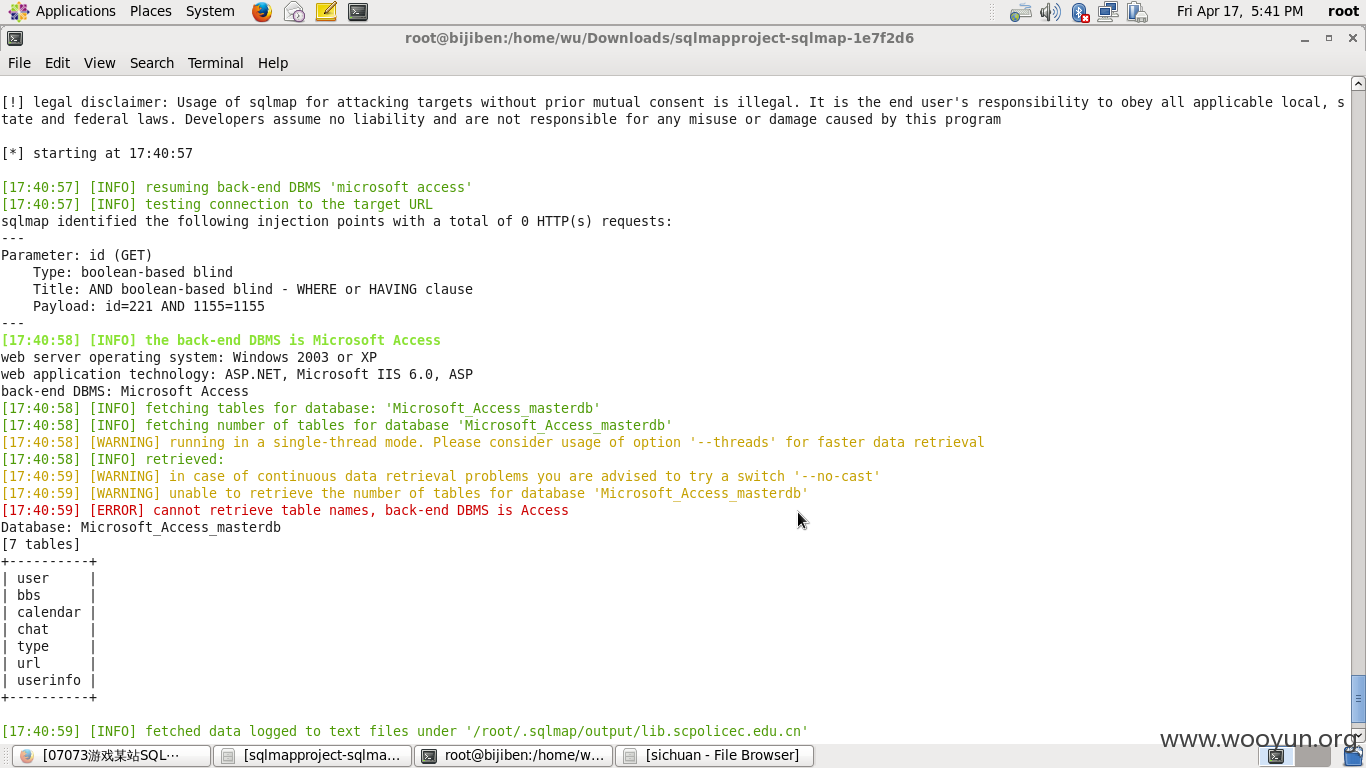Open the terminal File menu
Image resolution: width=1366 pixels, height=768 pixels.
click(x=19, y=62)
